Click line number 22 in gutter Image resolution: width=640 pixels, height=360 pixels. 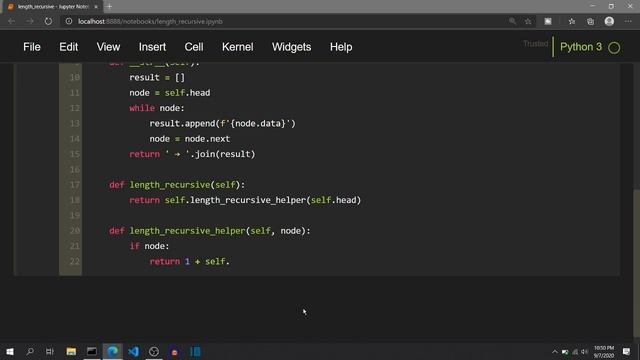point(75,262)
